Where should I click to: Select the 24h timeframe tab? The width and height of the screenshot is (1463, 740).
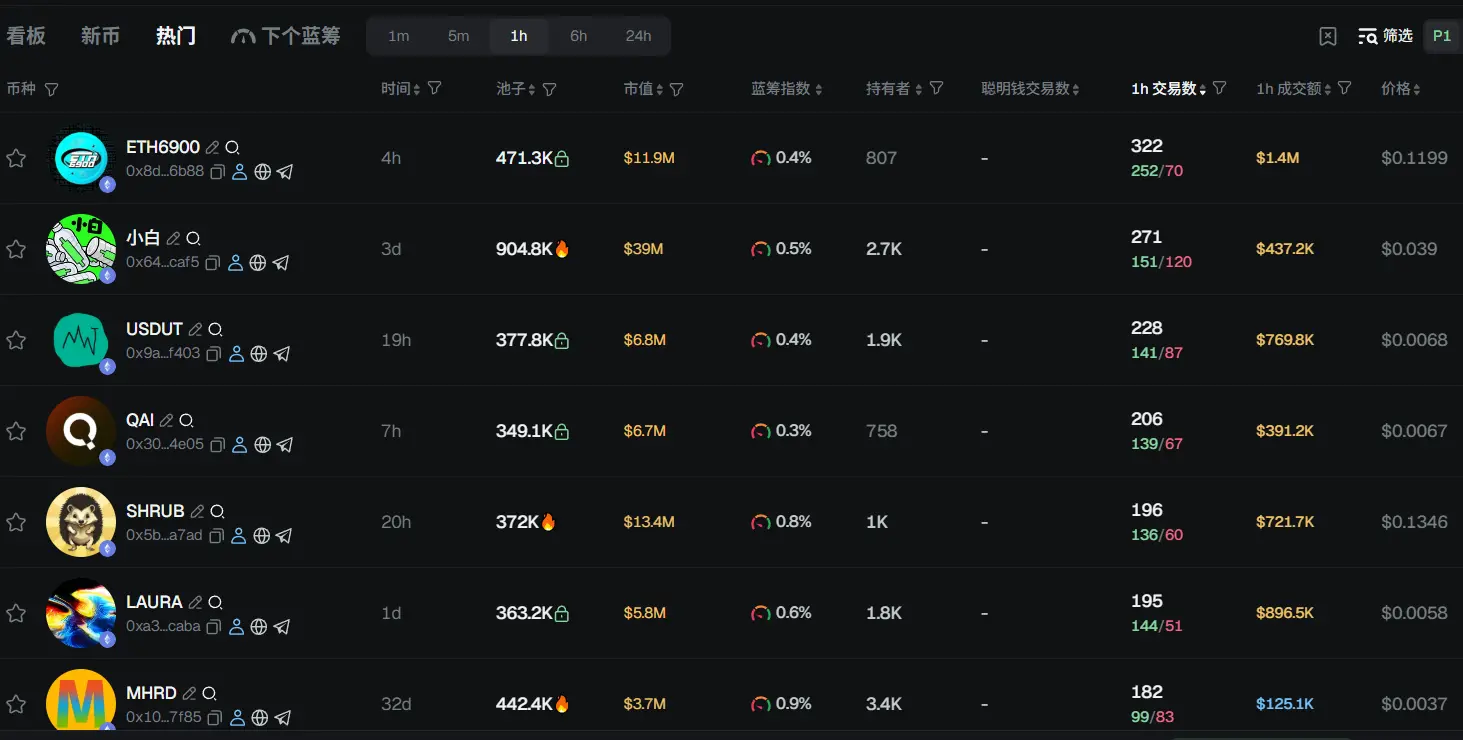[638, 36]
